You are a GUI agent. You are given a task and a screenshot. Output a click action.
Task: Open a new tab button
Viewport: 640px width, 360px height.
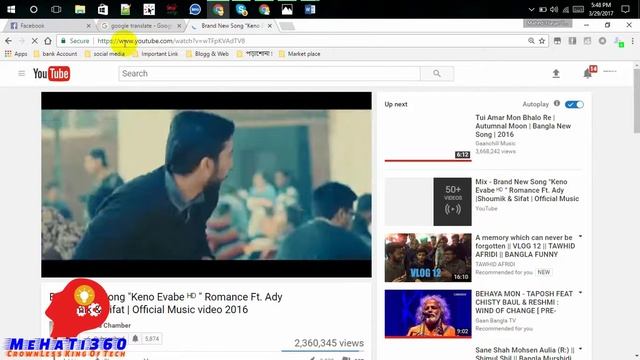point(287,26)
